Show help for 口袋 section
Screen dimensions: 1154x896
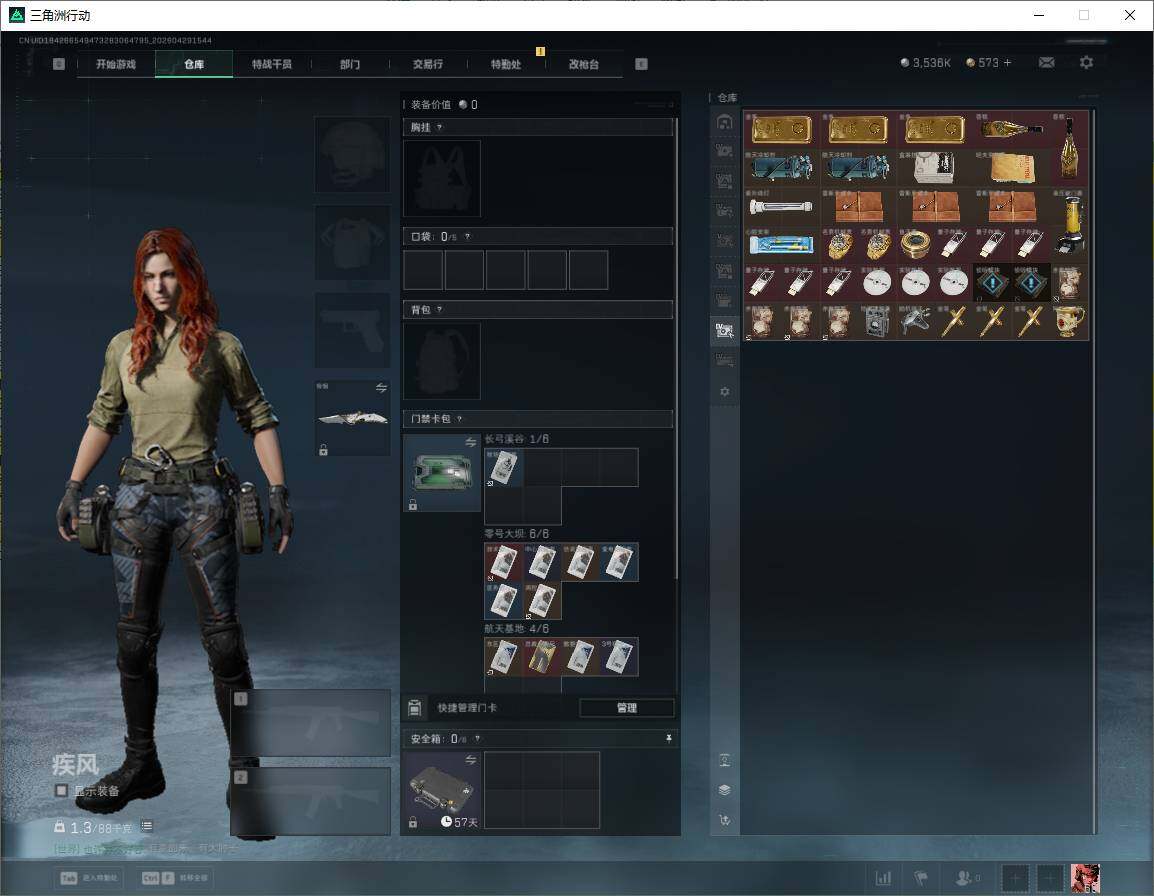pyautogui.click(x=467, y=236)
